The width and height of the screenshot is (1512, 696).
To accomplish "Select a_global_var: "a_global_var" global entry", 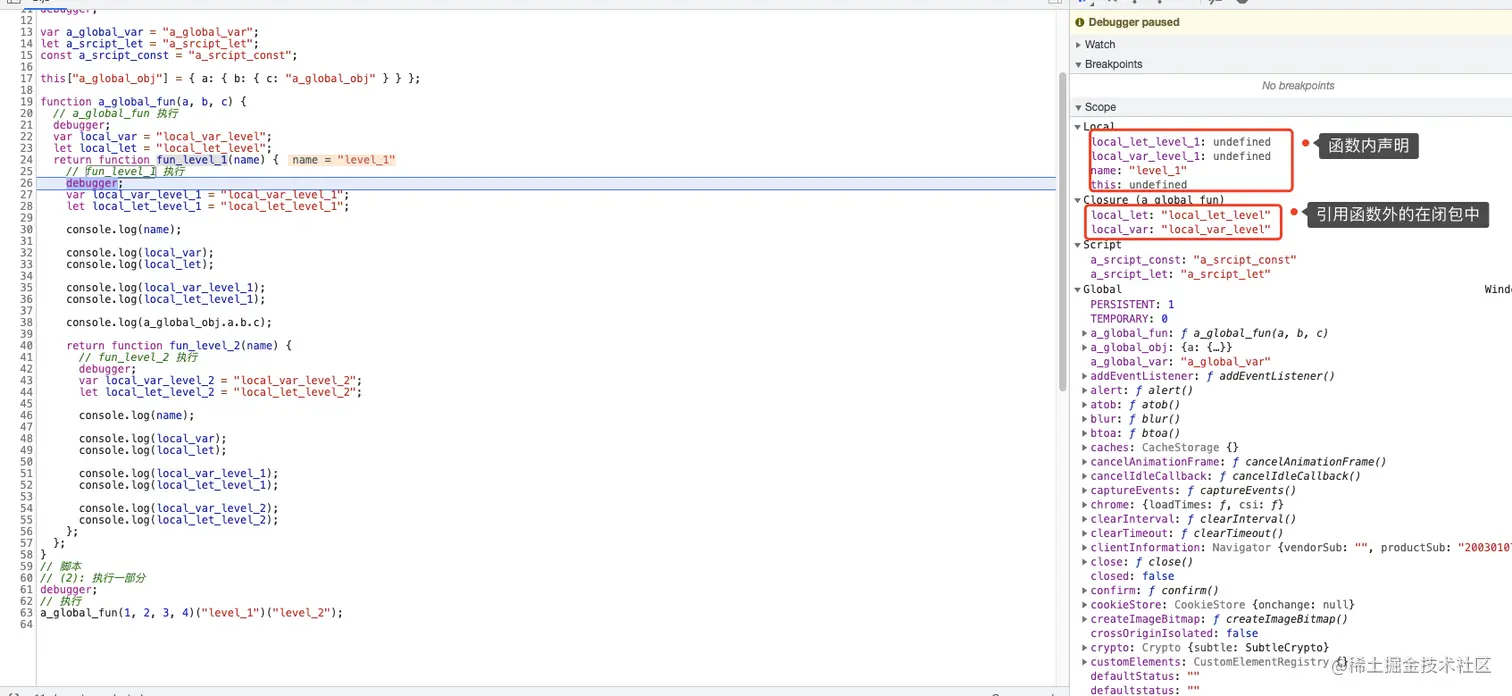I will (1180, 362).
